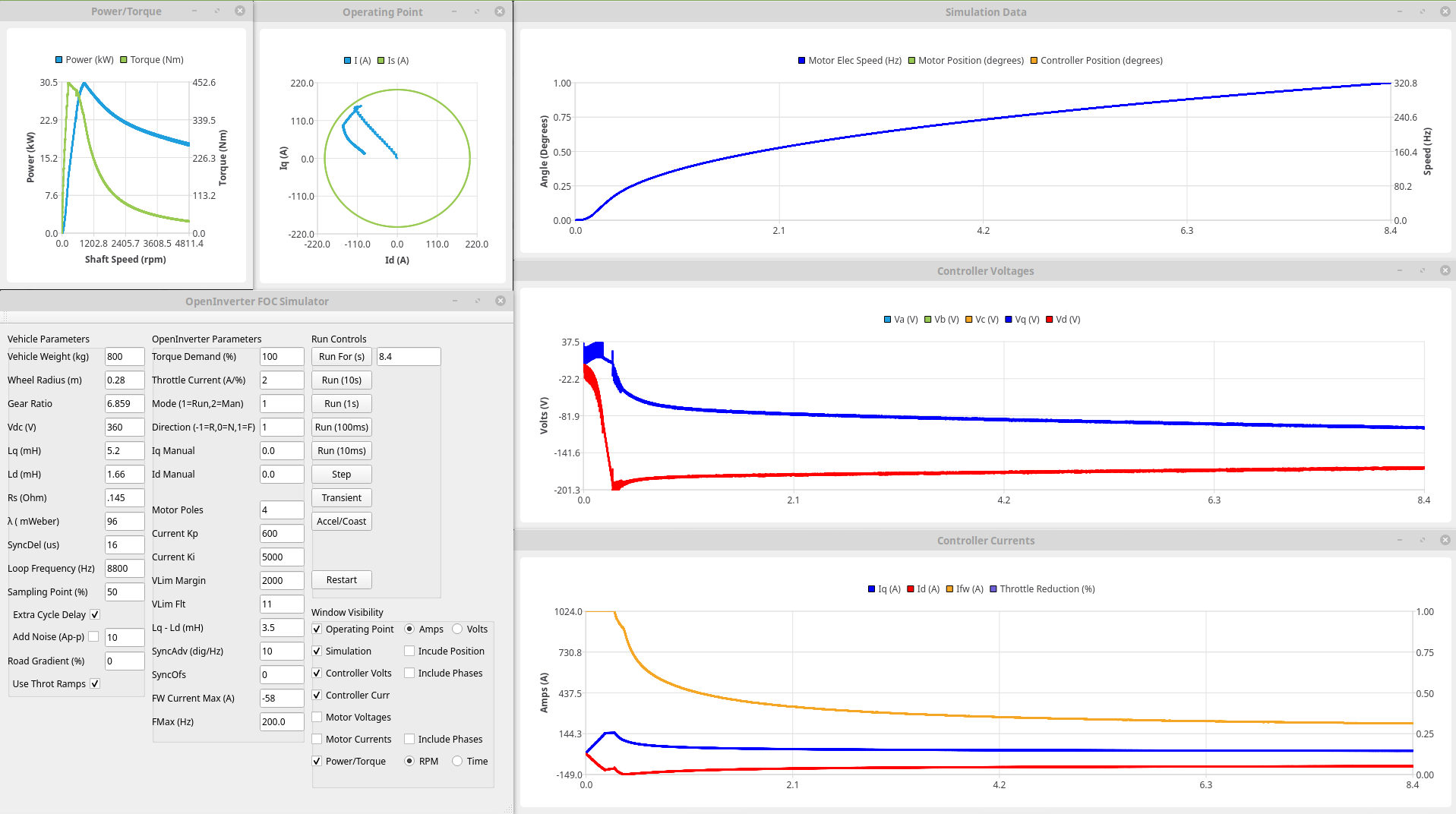
Task: Minimize the Simulation Data window
Action: 1399,11
